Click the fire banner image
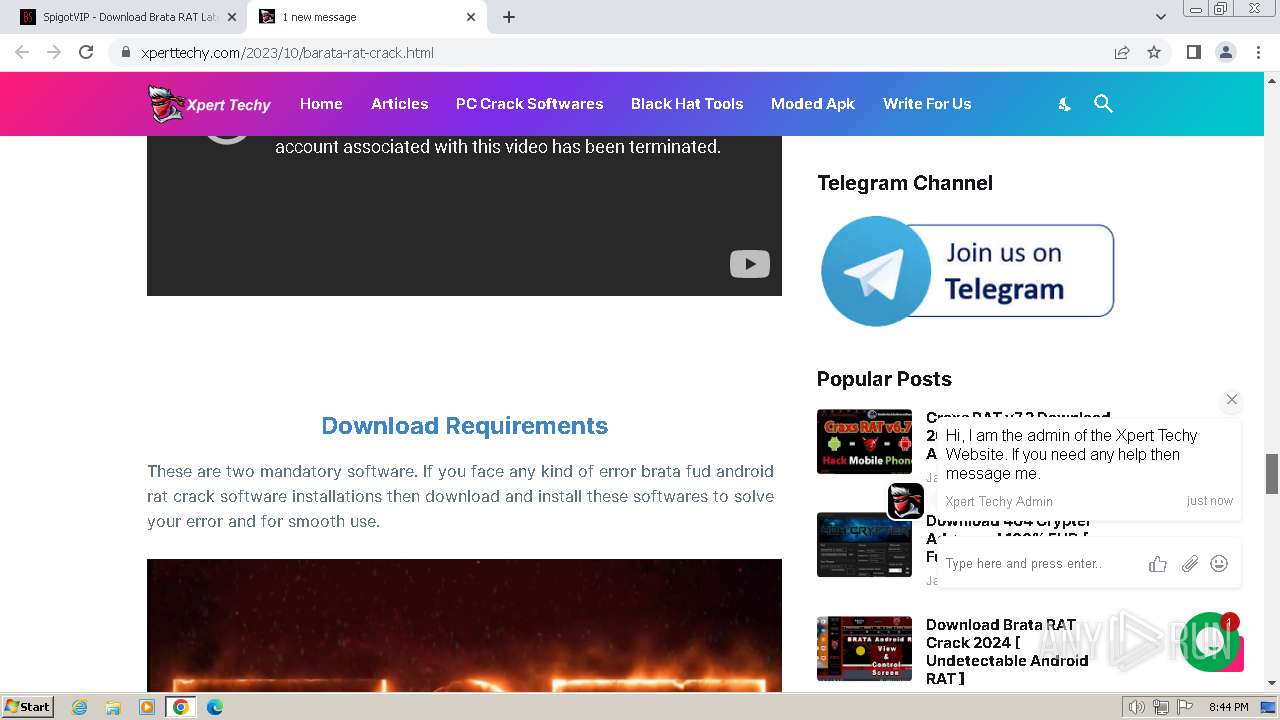This screenshot has width=1280, height=720. coord(464,626)
